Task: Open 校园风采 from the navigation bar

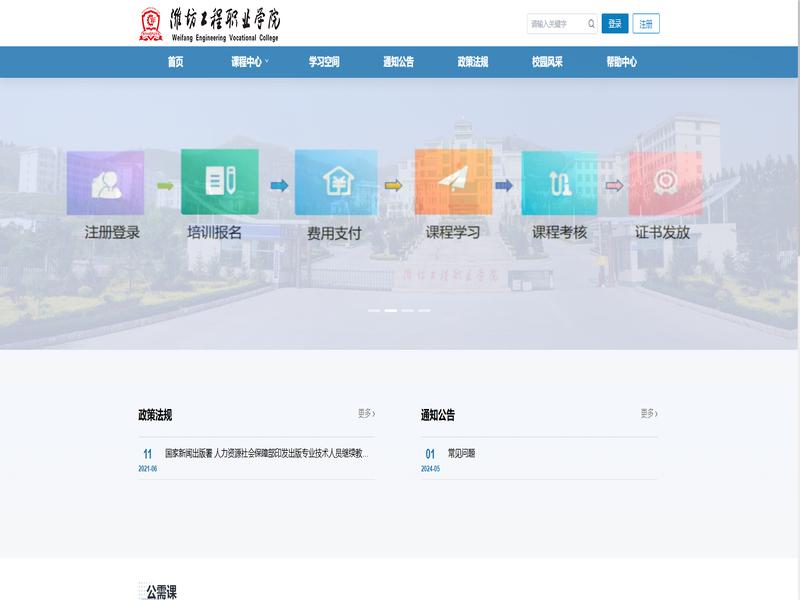Action: (x=547, y=62)
